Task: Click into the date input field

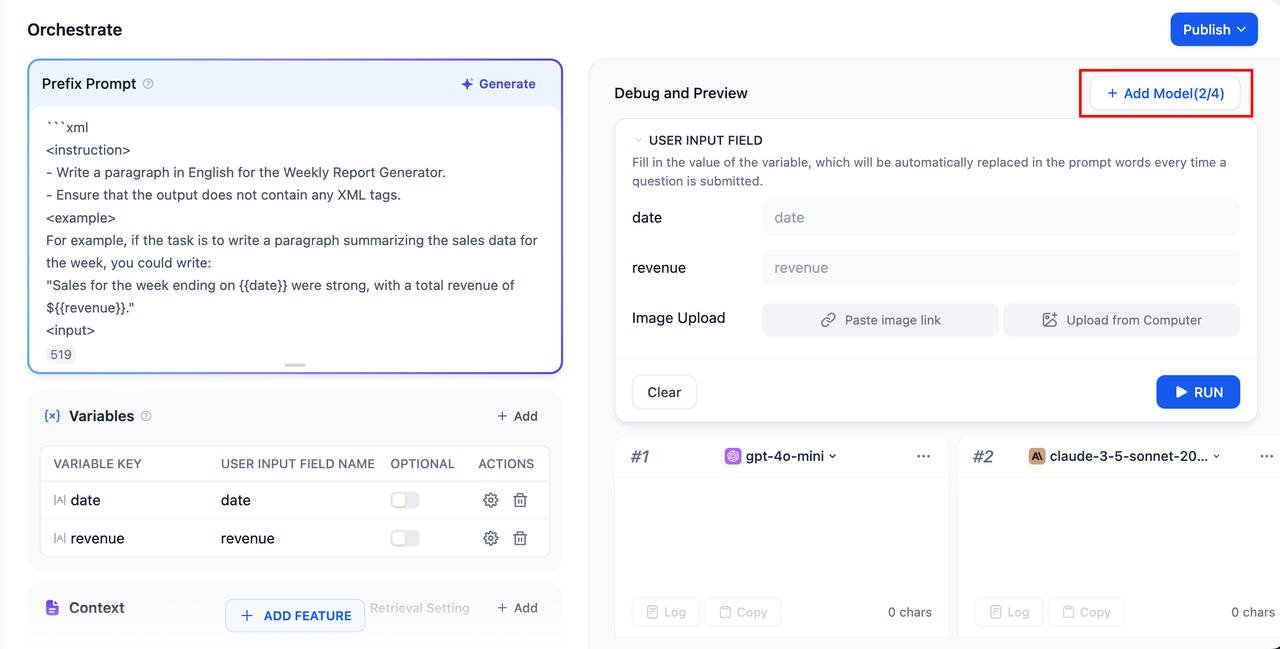Action: point(1000,217)
